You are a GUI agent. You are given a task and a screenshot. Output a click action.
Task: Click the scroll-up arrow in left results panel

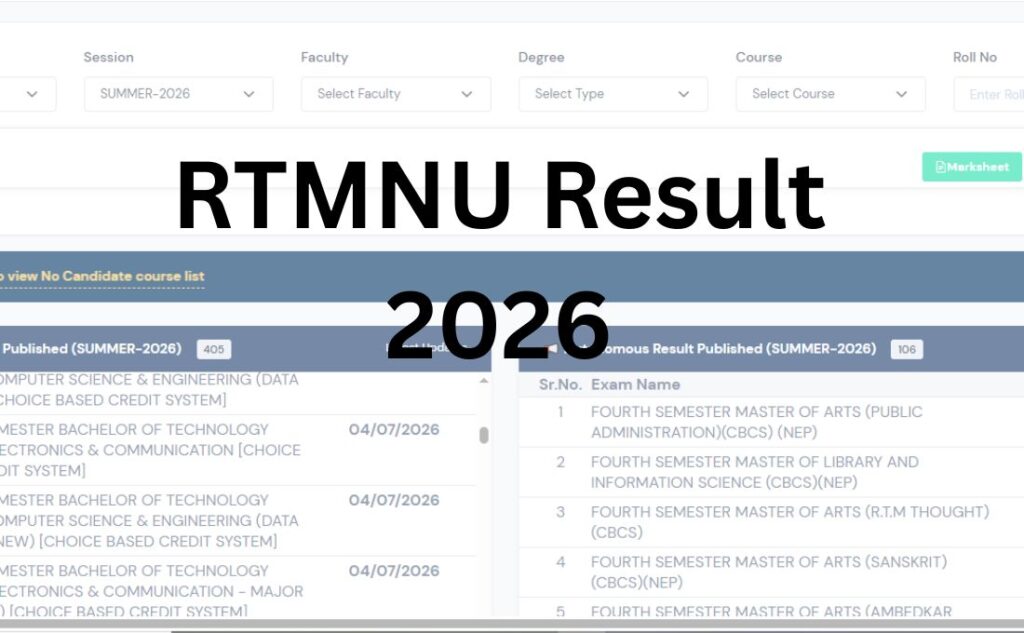click(x=484, y=381)
